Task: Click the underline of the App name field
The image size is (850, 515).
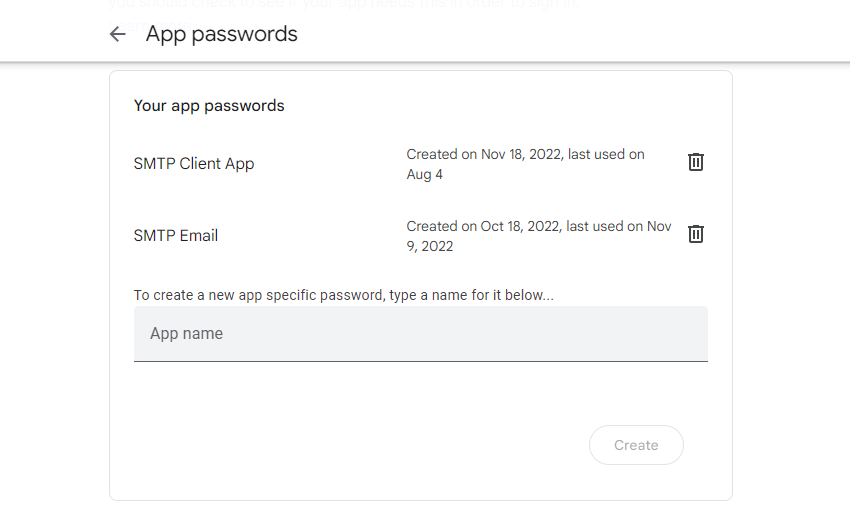Action: coord(420,360)
